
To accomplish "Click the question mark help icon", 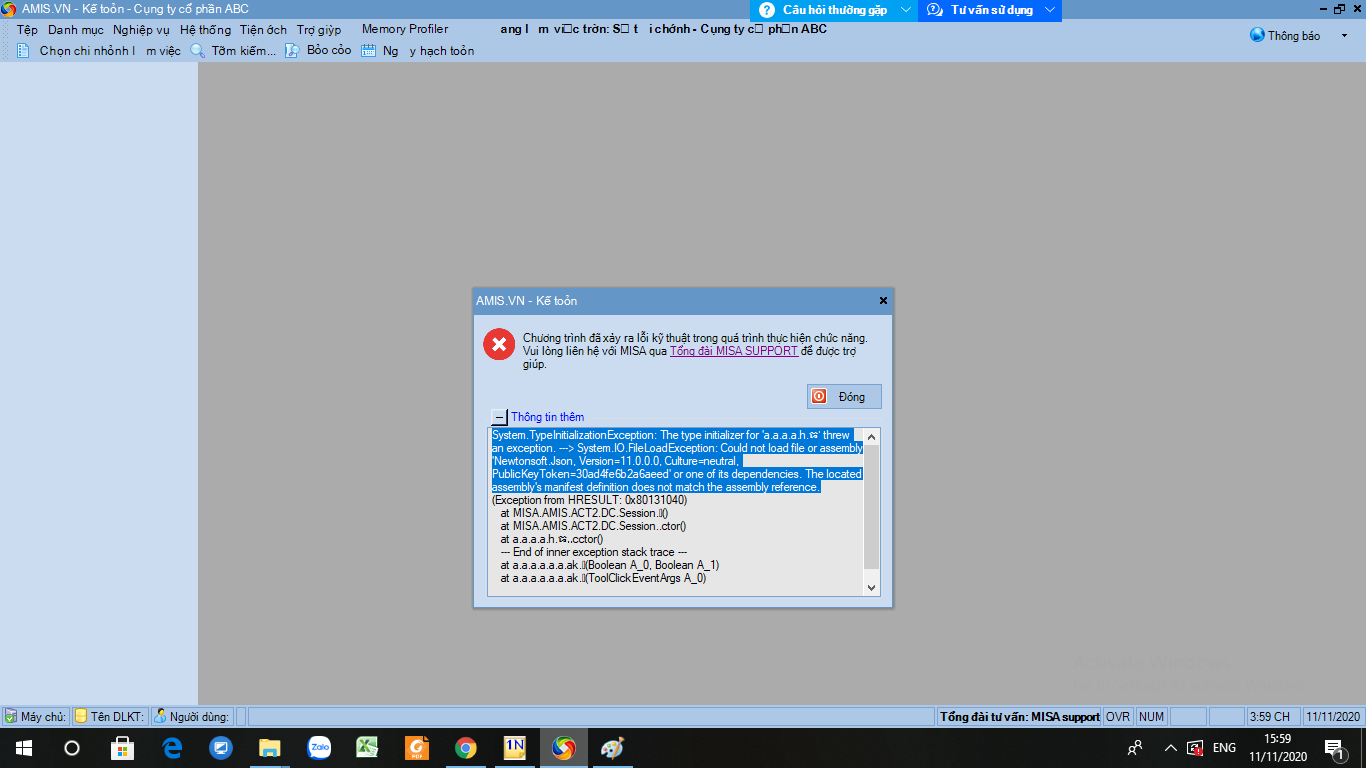I will (767, 10).
